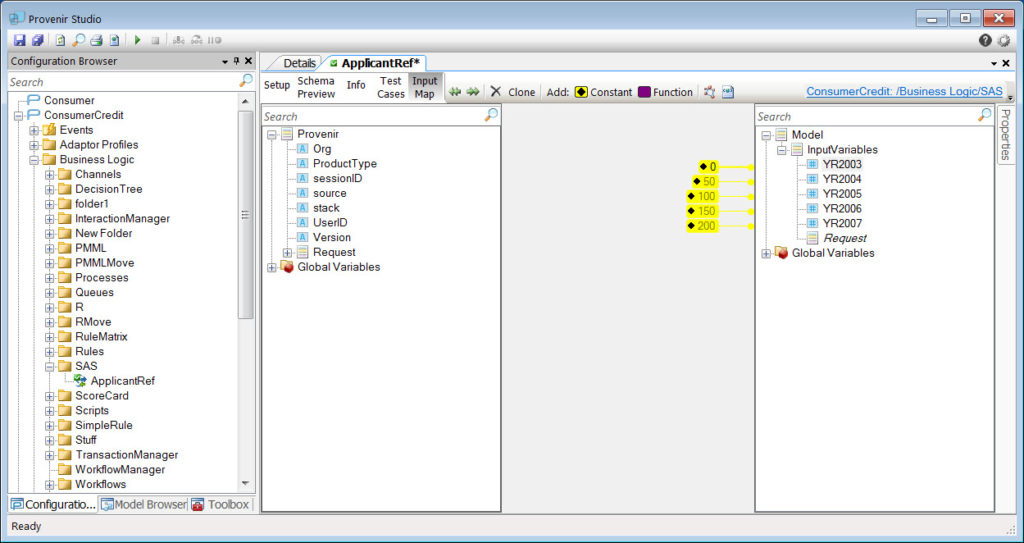This screenshot has height=543, width=1024.
Task: Expand the DecisionTree folder
Action: tap(50, 189)
